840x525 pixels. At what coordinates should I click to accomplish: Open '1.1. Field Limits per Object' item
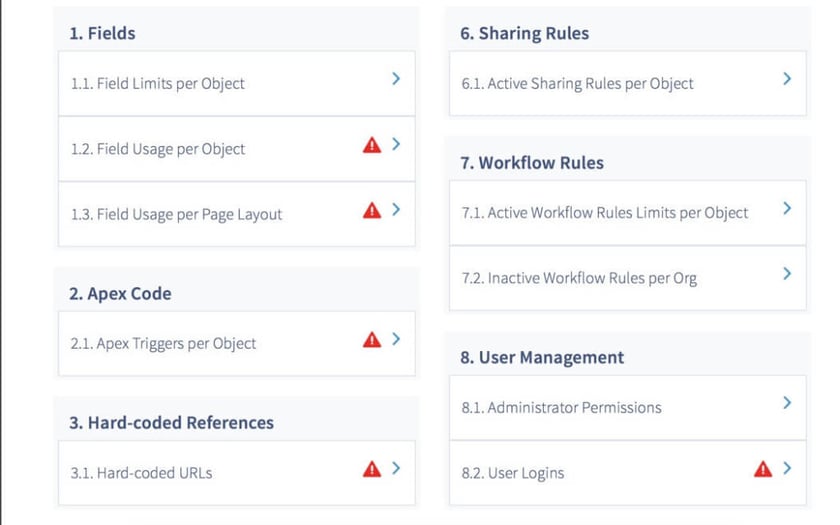click(237, 84)
